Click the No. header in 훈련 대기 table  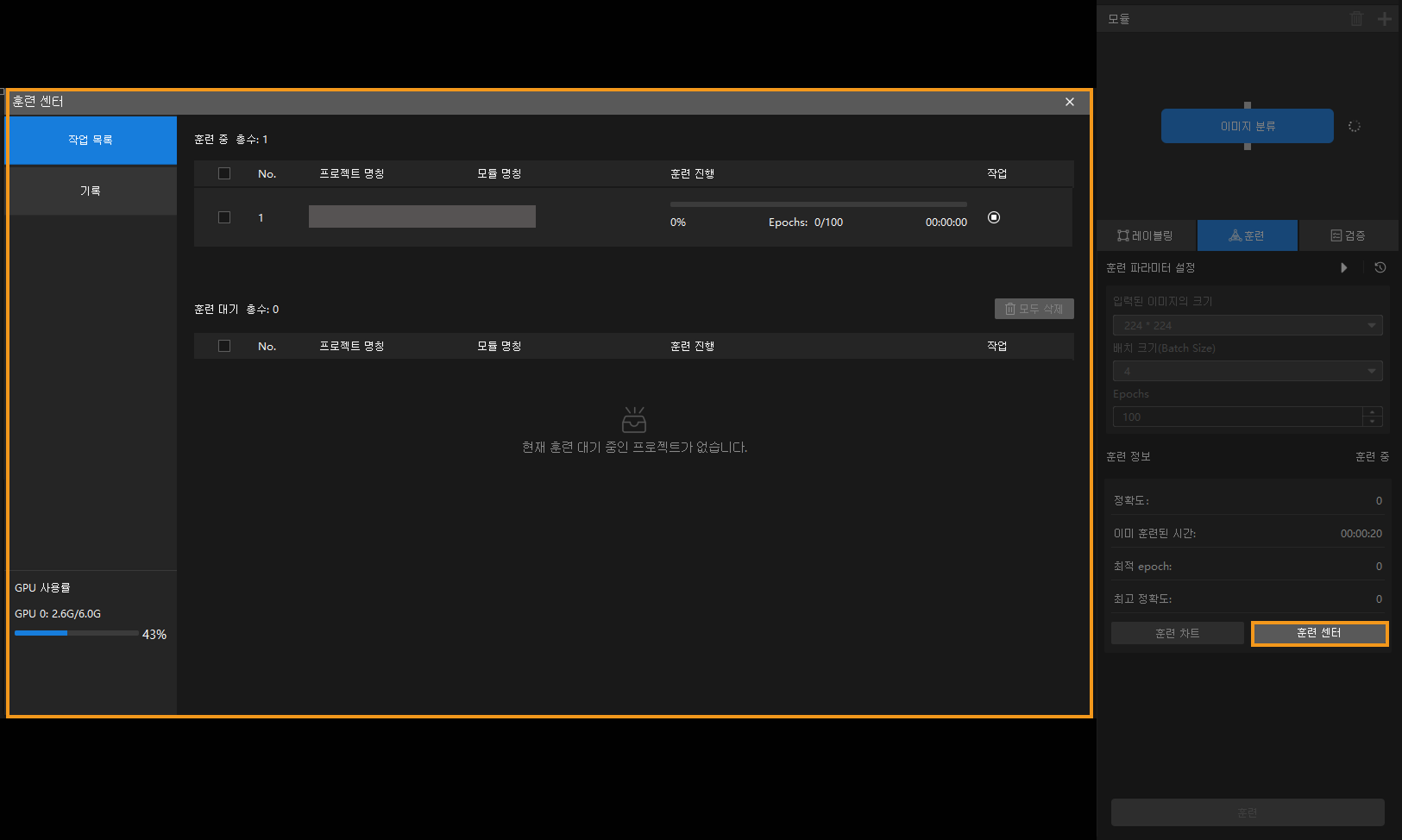coord(267,346)
